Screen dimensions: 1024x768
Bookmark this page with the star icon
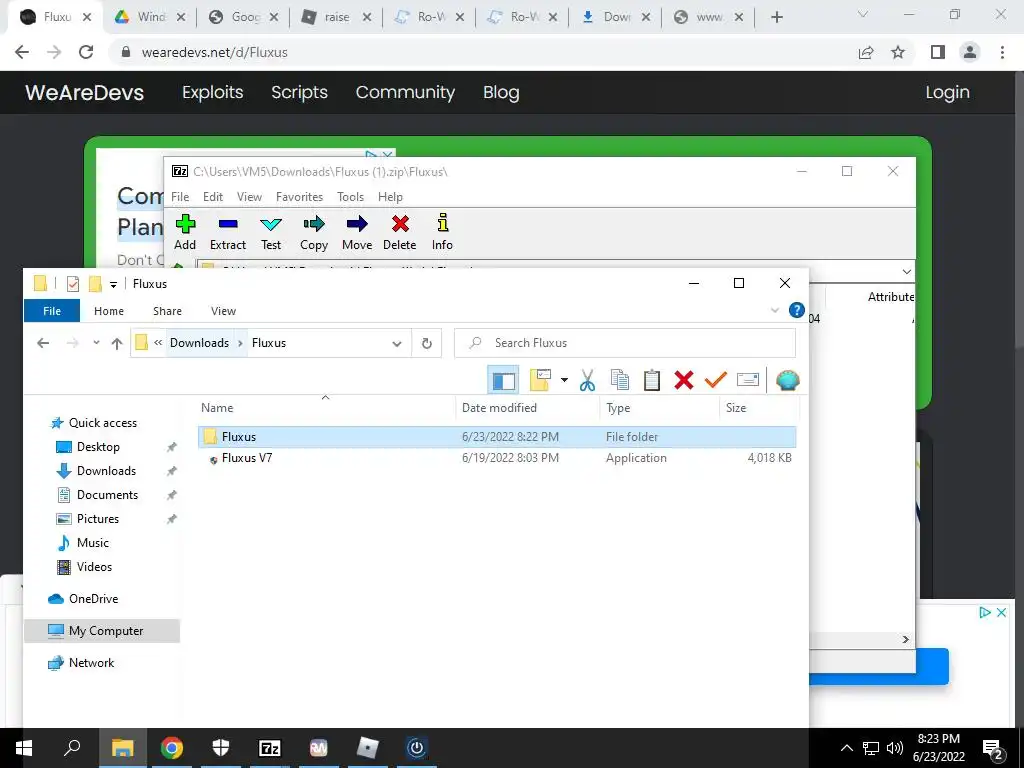pos(898,52)
